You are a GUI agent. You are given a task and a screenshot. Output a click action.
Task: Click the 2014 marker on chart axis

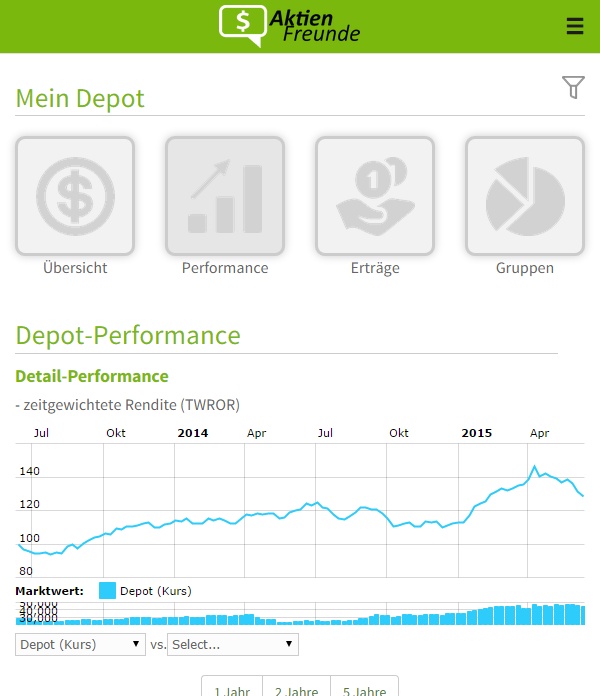tap(193, 433)
